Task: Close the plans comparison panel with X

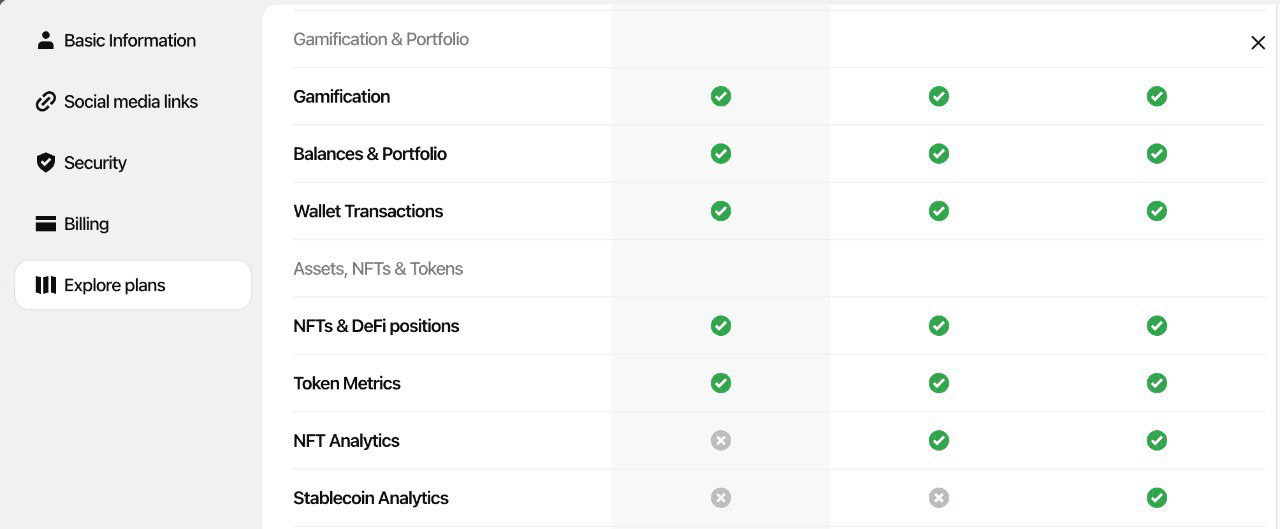Action: tap(1258, 43)
